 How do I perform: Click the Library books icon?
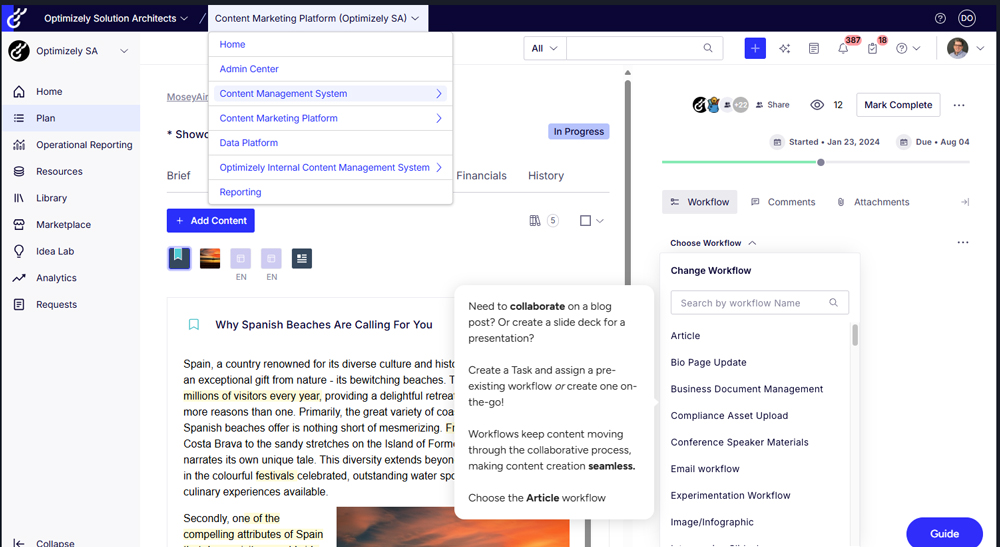[19, 198]
